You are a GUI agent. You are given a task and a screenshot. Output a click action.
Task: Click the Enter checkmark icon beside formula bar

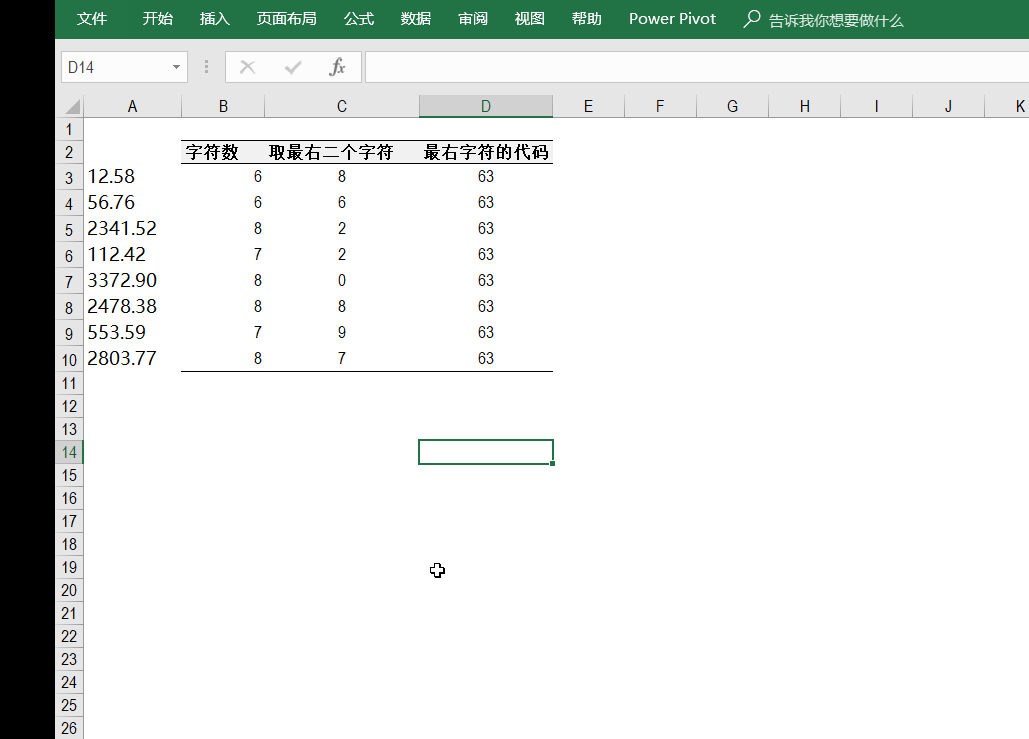(291, 66)
